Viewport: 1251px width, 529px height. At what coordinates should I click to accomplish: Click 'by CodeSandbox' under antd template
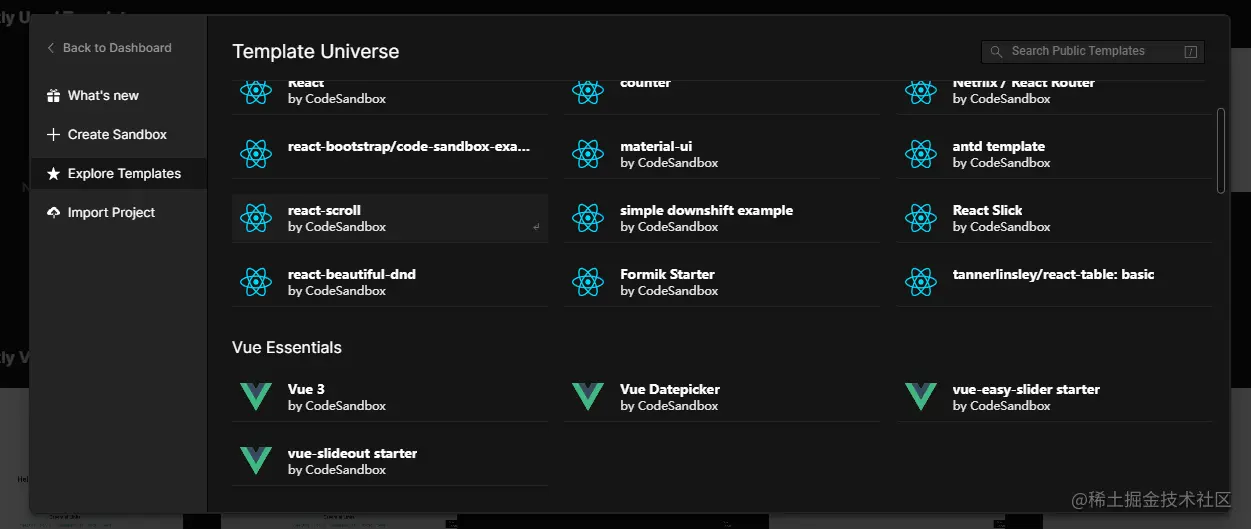(x=1002, y=163)
